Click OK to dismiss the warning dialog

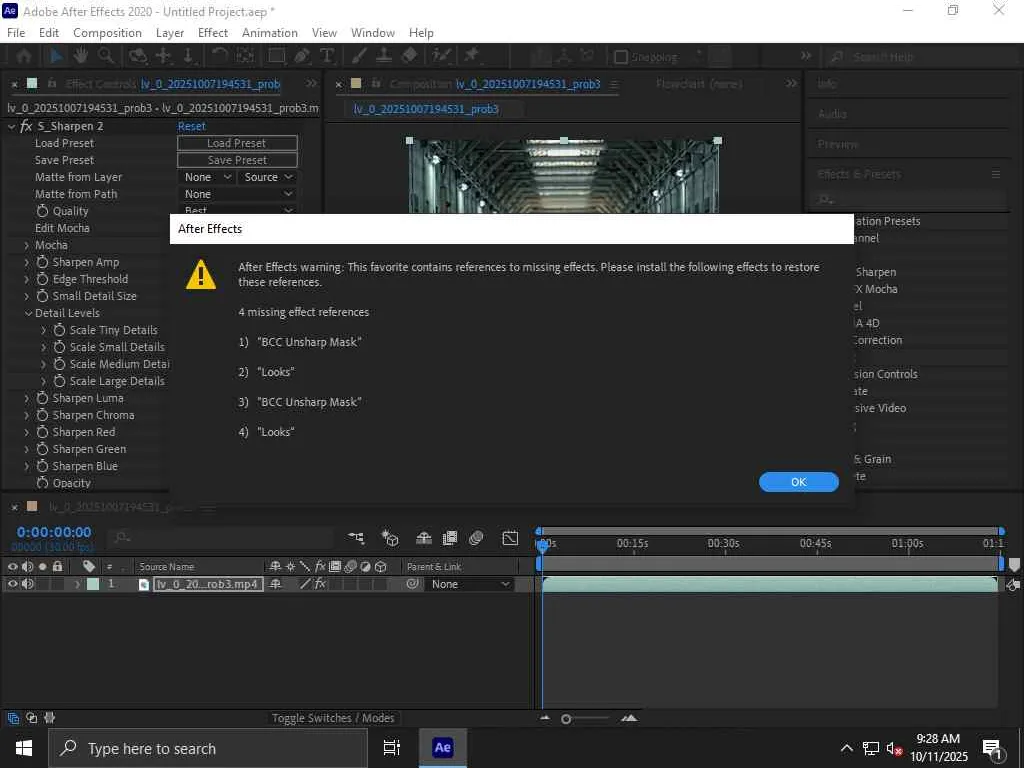pyautogui.click(x=798, y=482)
